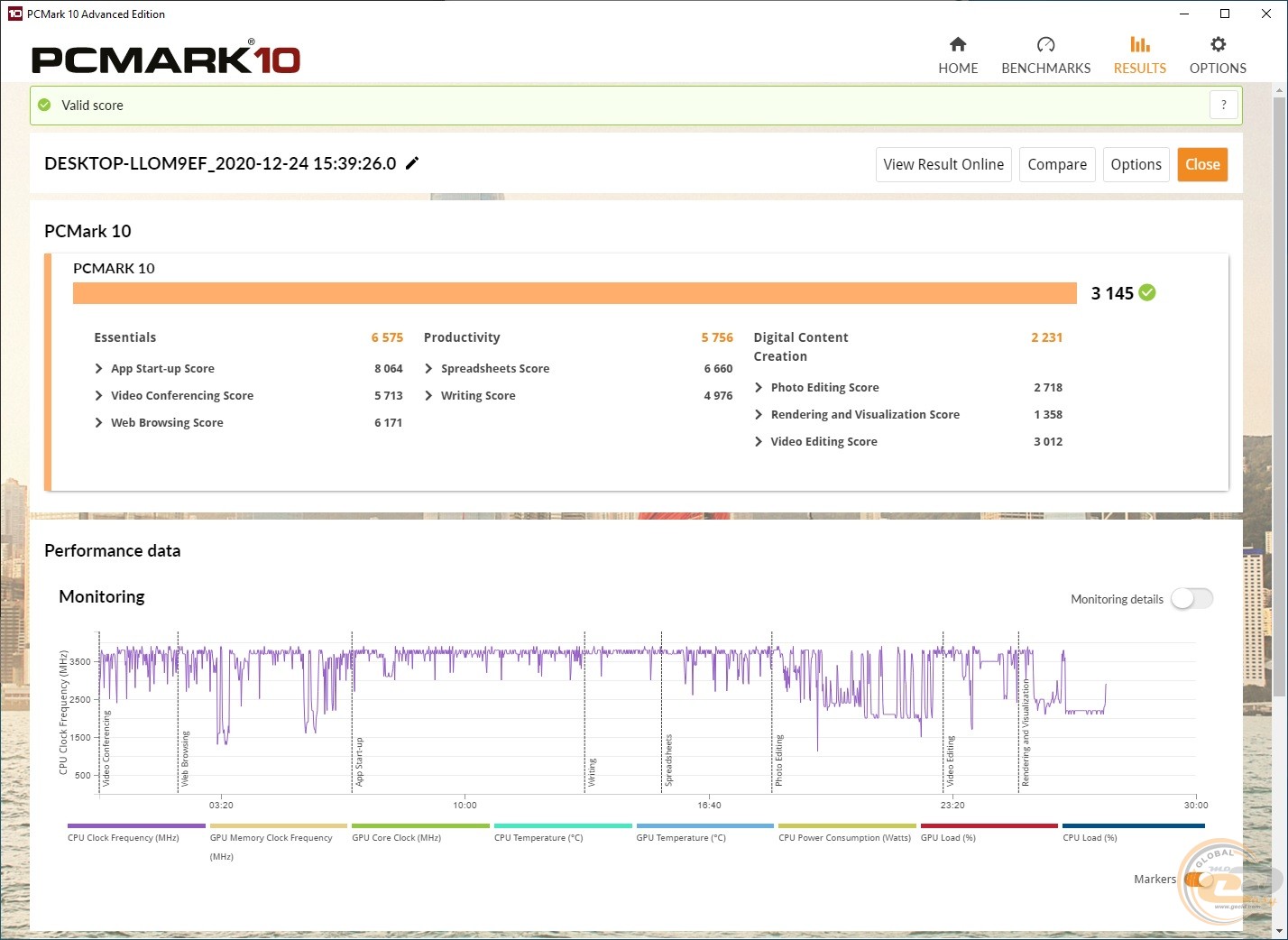Click the green check beside 3 145
1288x940 pixels.
point(1147,292)
